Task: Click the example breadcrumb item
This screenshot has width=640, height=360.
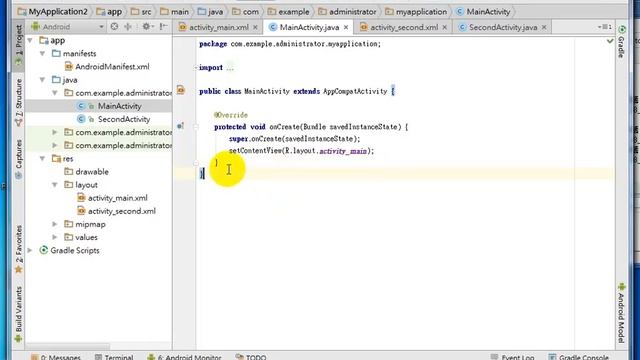Action: [x=289, y=12]
